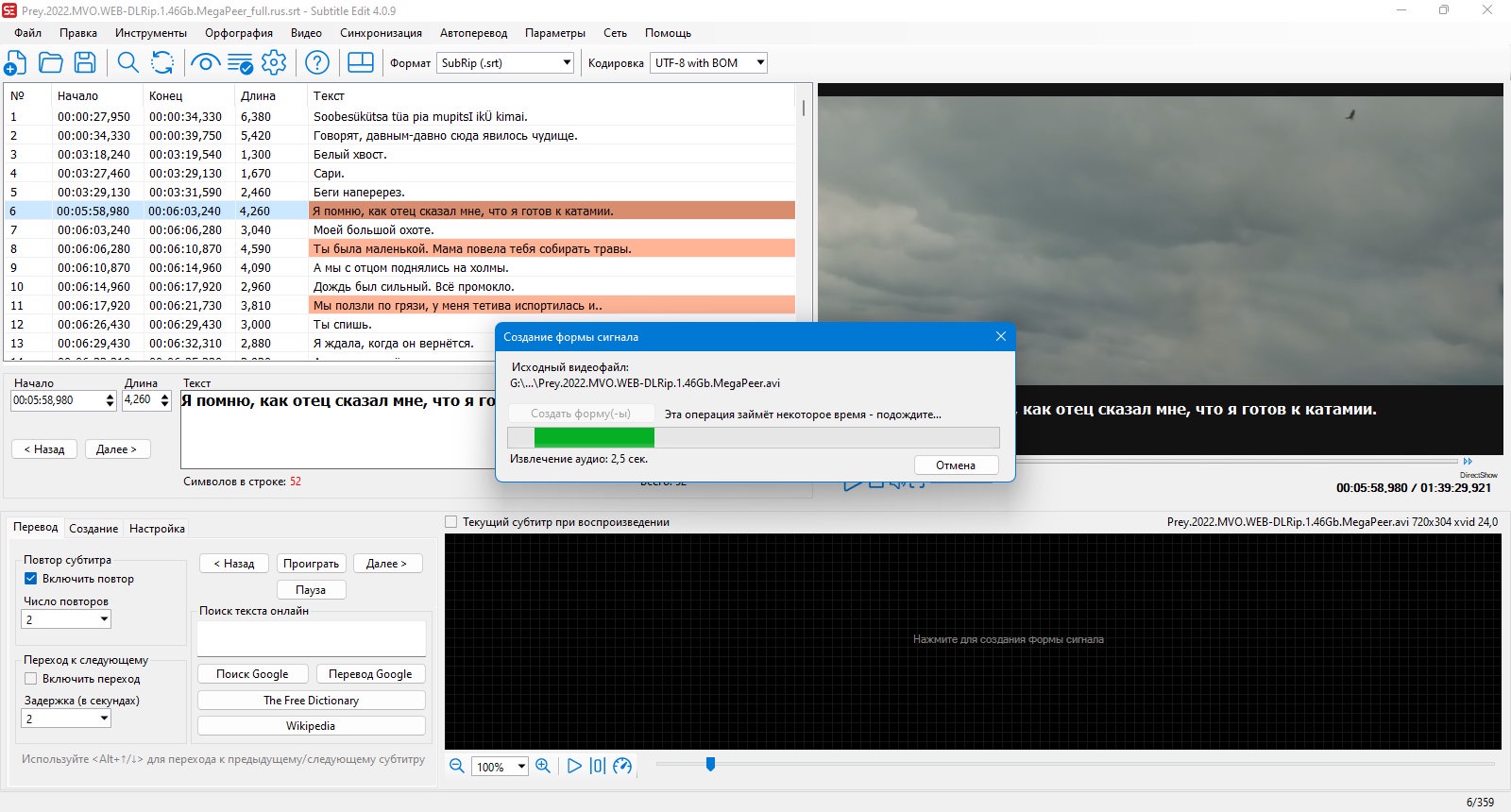Screen dimensions: 1511x812
Task: Toggle Включить повтор checkbox
Action: (x=31, y=579)
